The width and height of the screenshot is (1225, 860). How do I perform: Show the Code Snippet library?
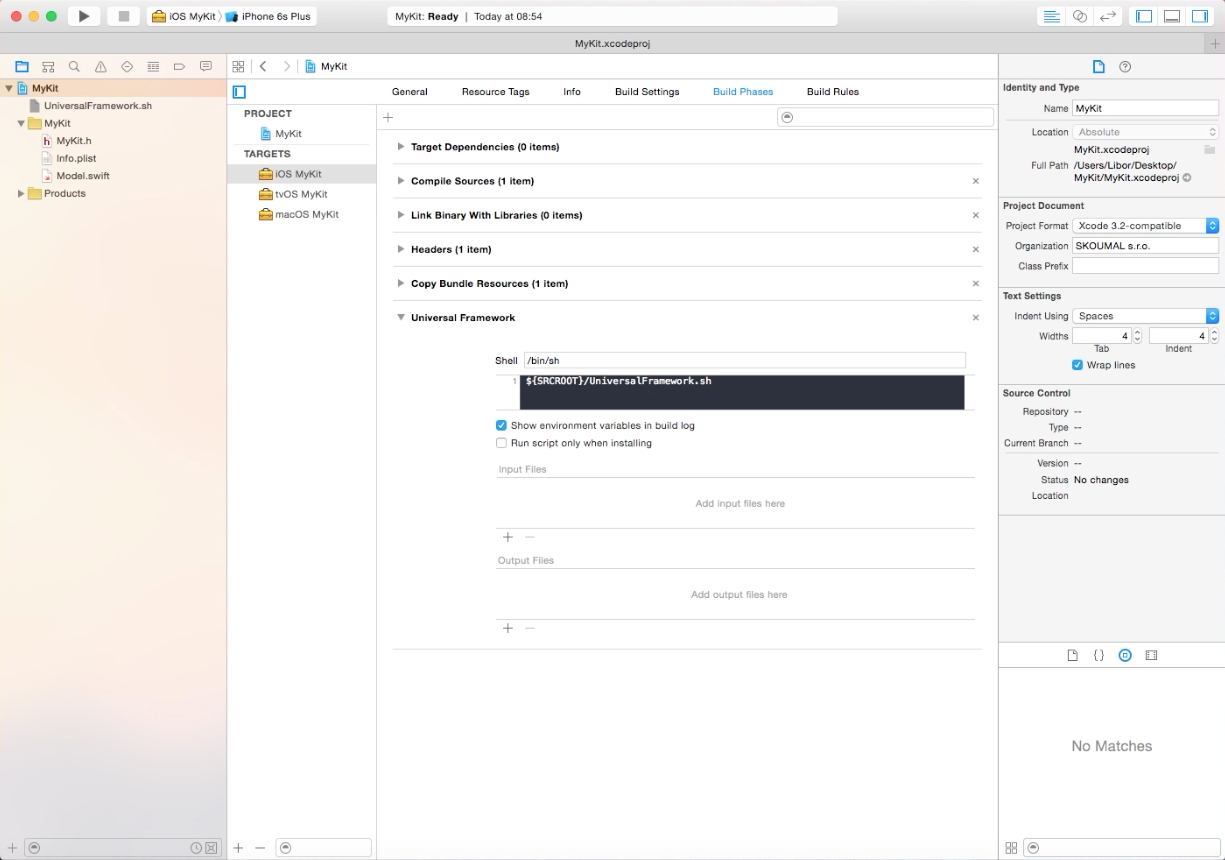pyautogui.click(x=1099, y=656)
